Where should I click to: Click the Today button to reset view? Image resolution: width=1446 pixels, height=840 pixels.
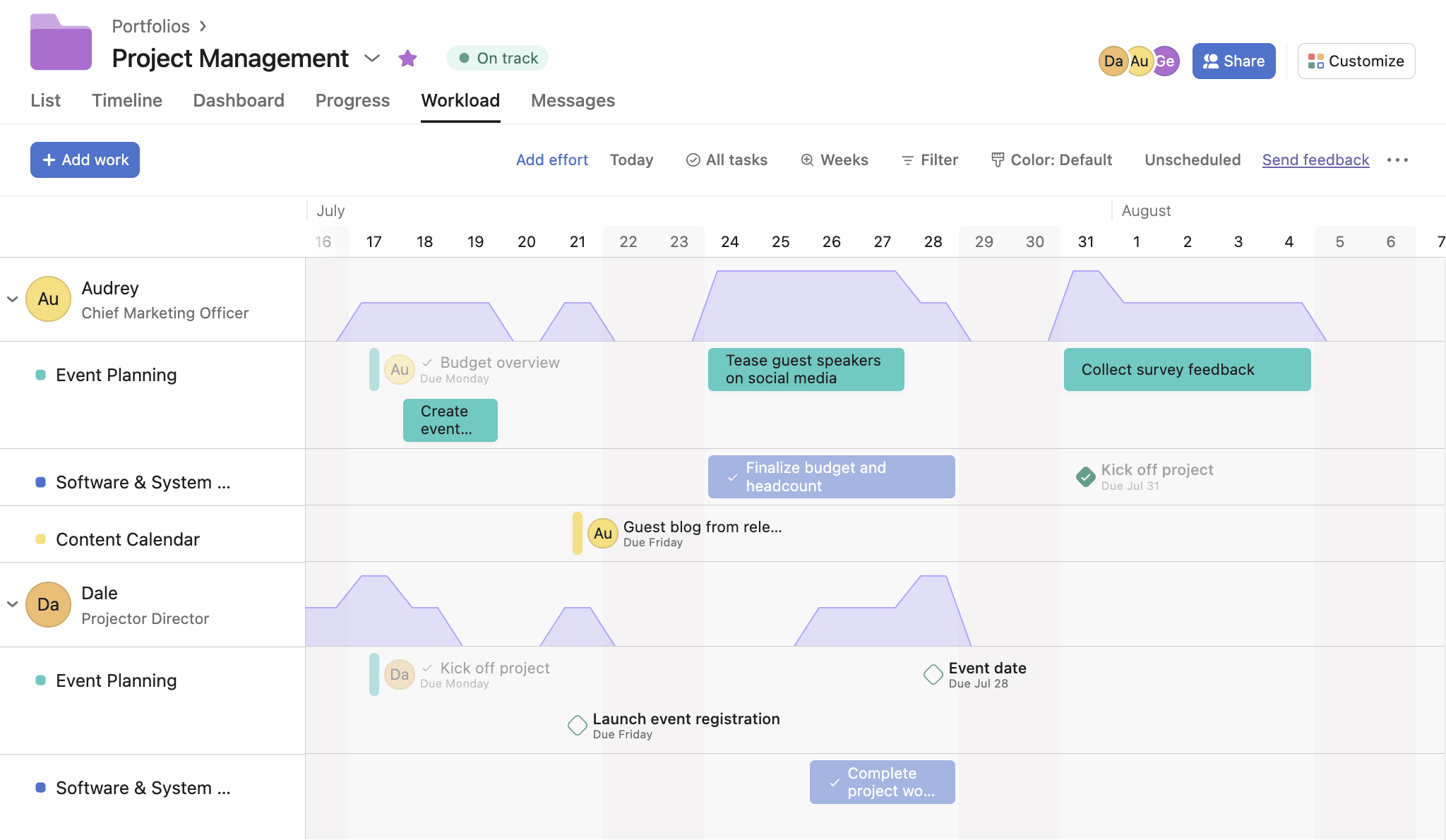point(631,159)
